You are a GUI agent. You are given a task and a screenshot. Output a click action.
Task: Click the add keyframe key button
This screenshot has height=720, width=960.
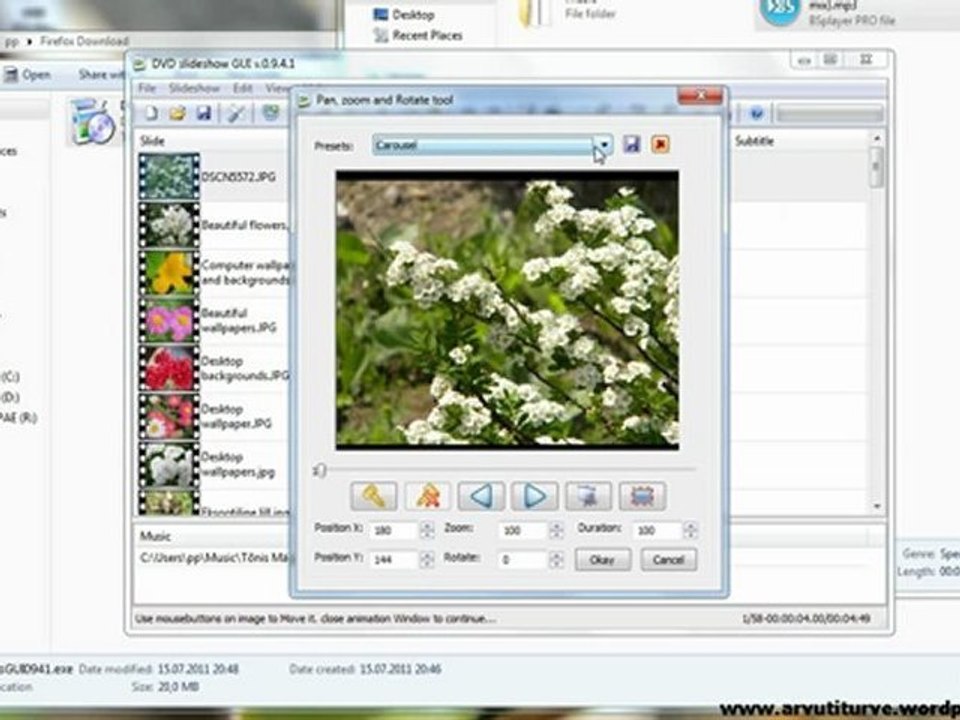(373, 496)
